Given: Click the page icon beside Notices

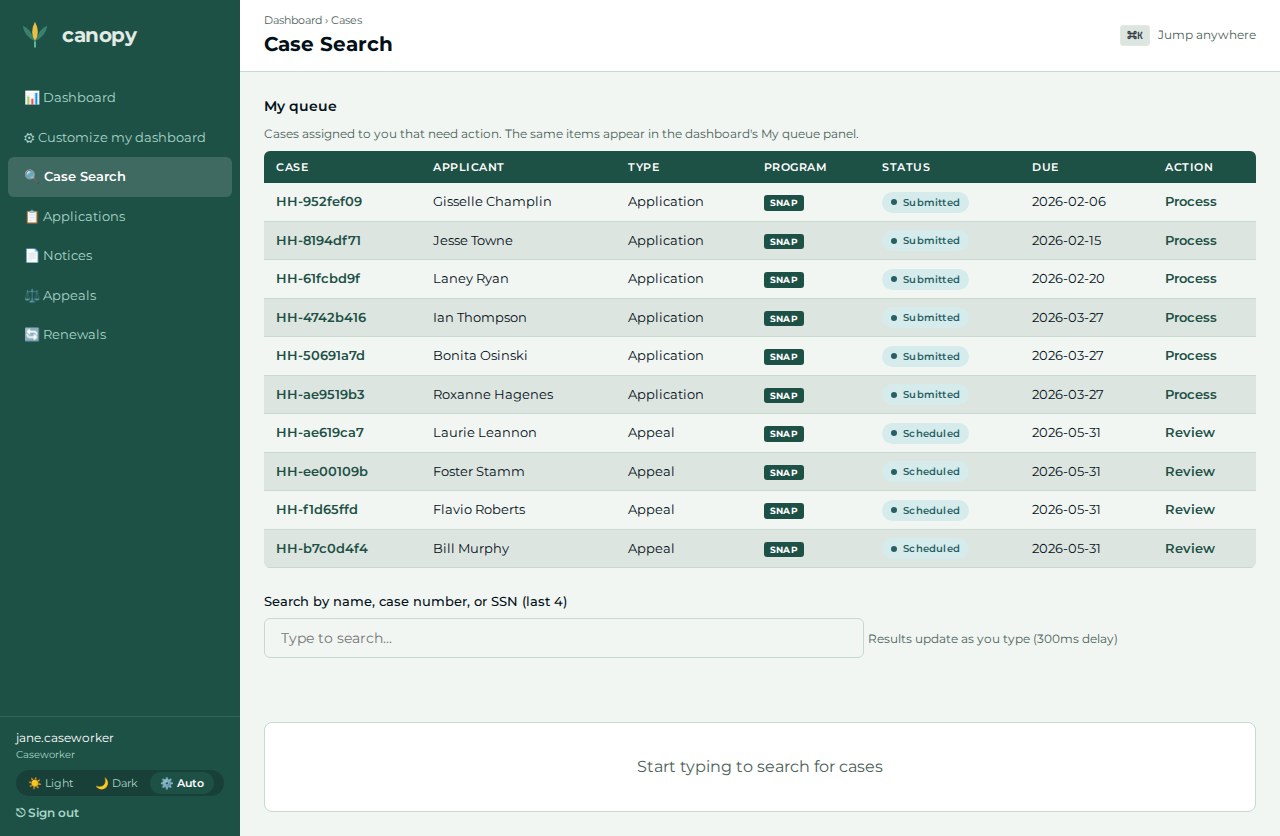Looking at the screenshot, I should (x=32, y=256).
